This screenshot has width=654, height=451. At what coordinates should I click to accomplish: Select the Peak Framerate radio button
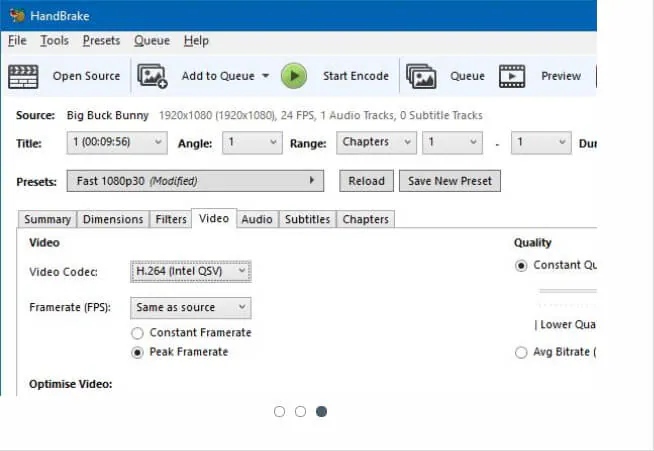[x=137, y=353]
